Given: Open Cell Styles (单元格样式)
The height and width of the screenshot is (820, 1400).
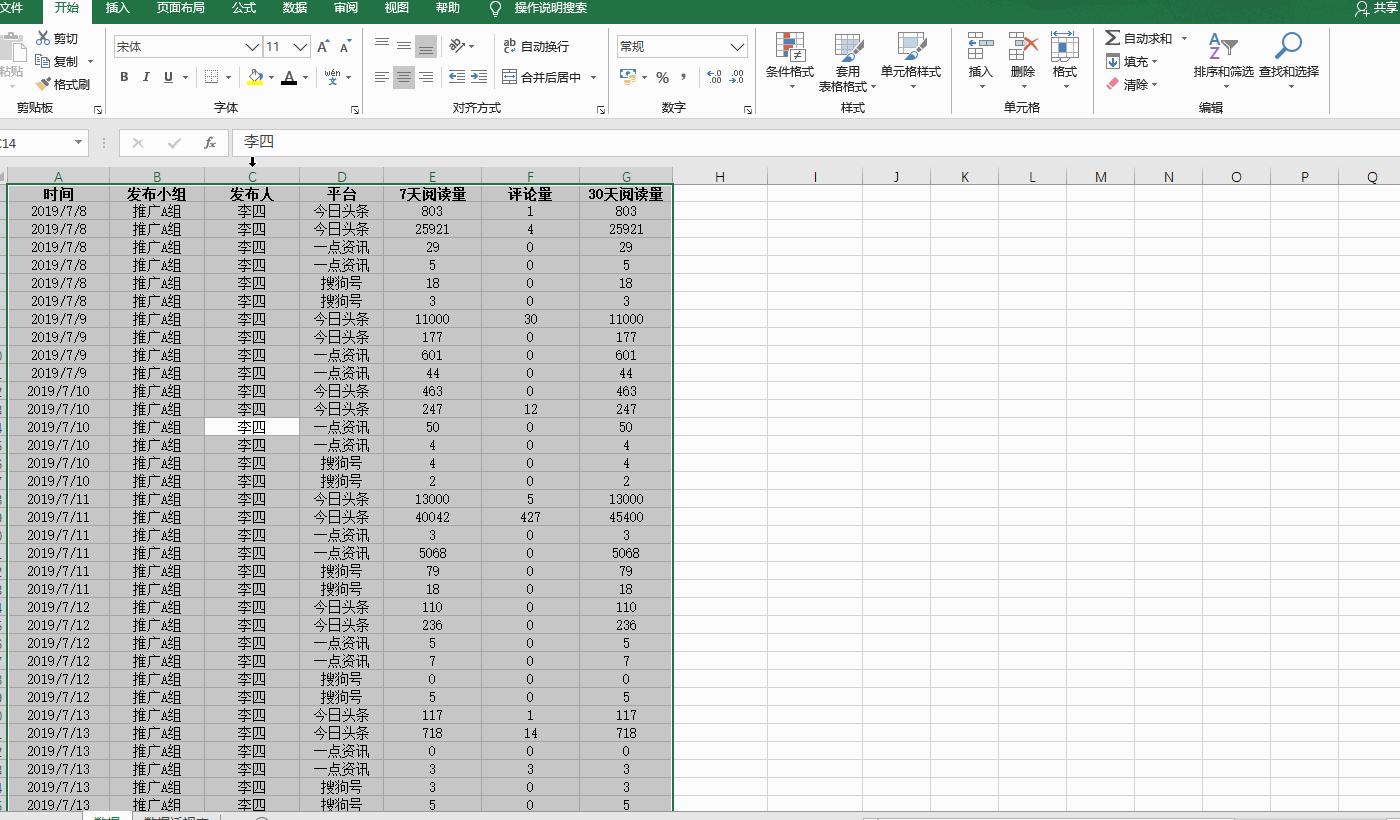Looking at the screenshot, I should coord(911,62).
